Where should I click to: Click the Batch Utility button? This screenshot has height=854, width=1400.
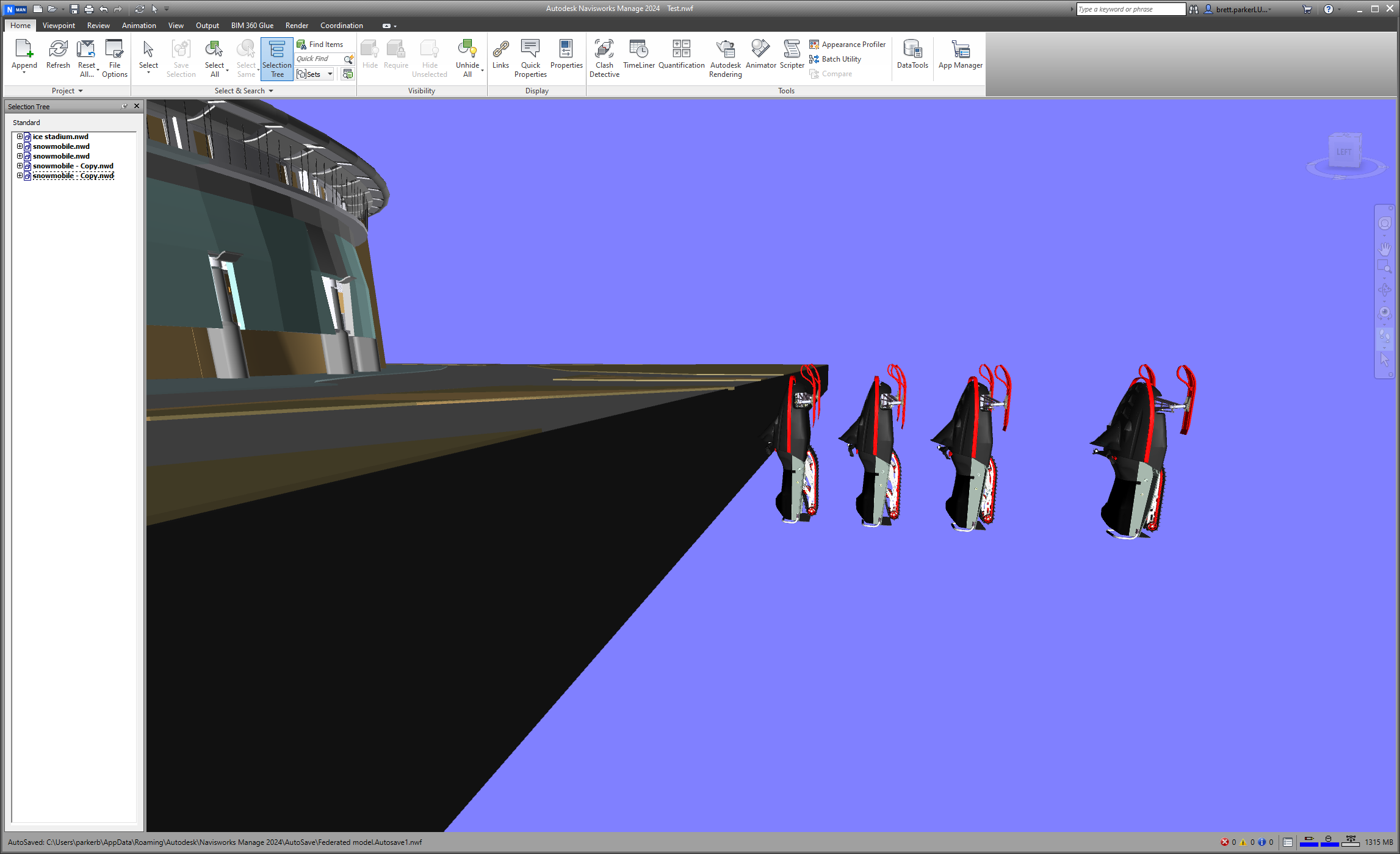point(835,59)
